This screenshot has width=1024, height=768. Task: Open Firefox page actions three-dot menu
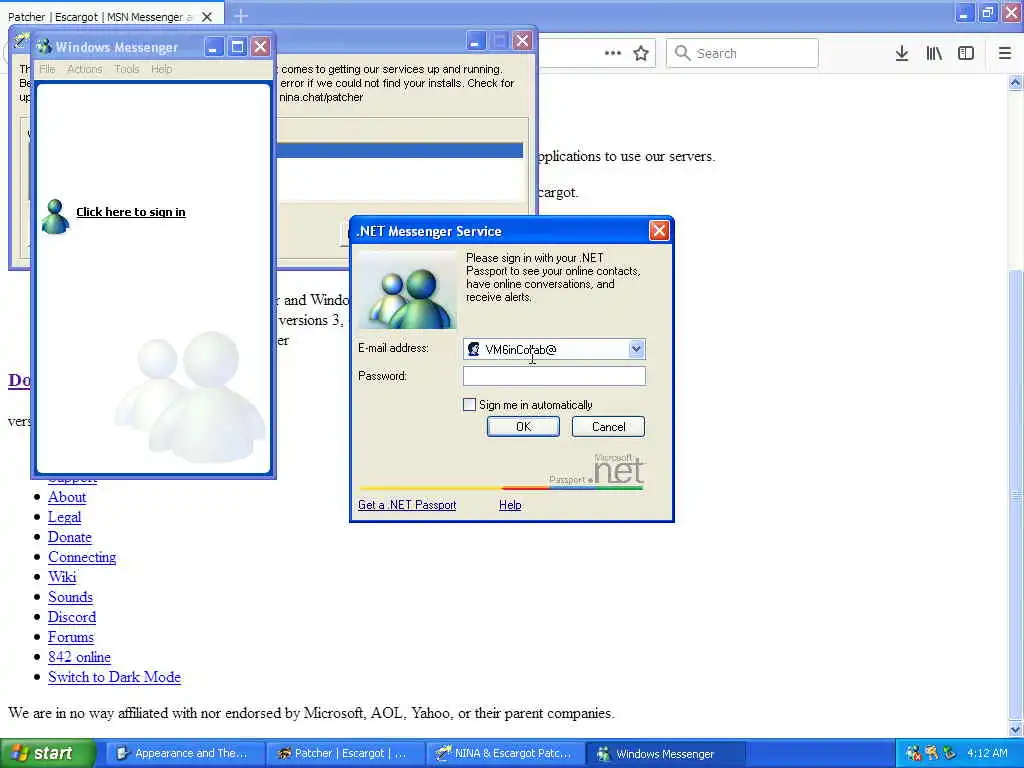click(613, 53)
